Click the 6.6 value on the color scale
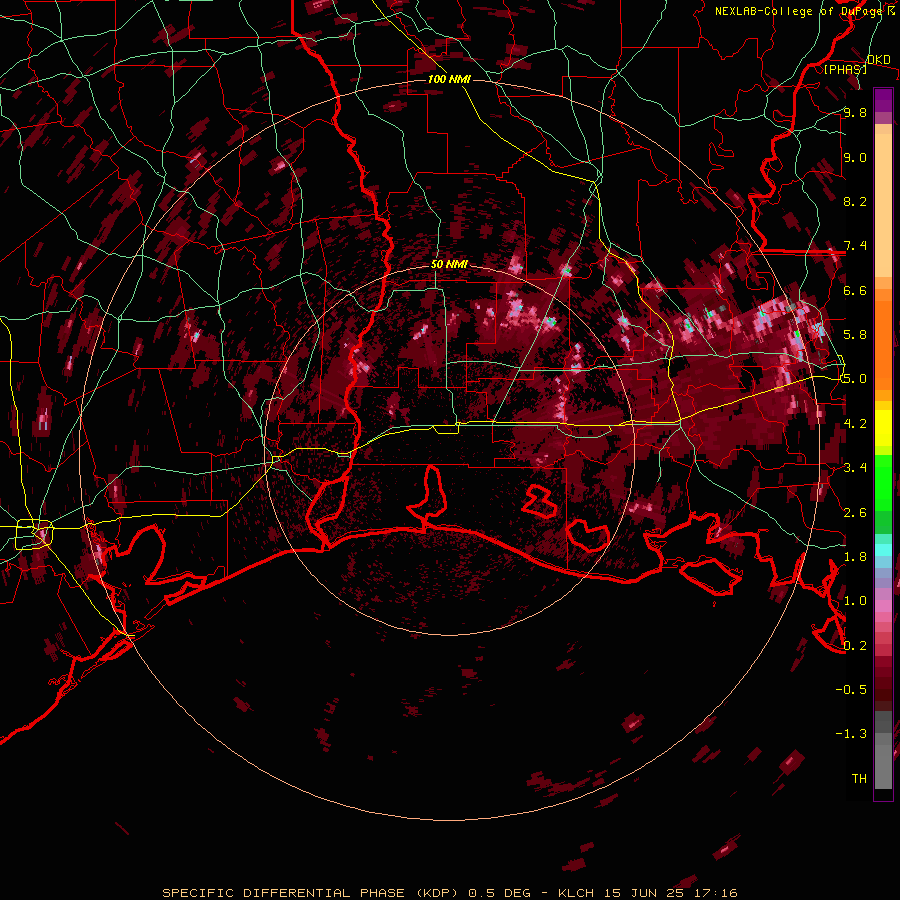900x900 pixels. click(855, 290)
